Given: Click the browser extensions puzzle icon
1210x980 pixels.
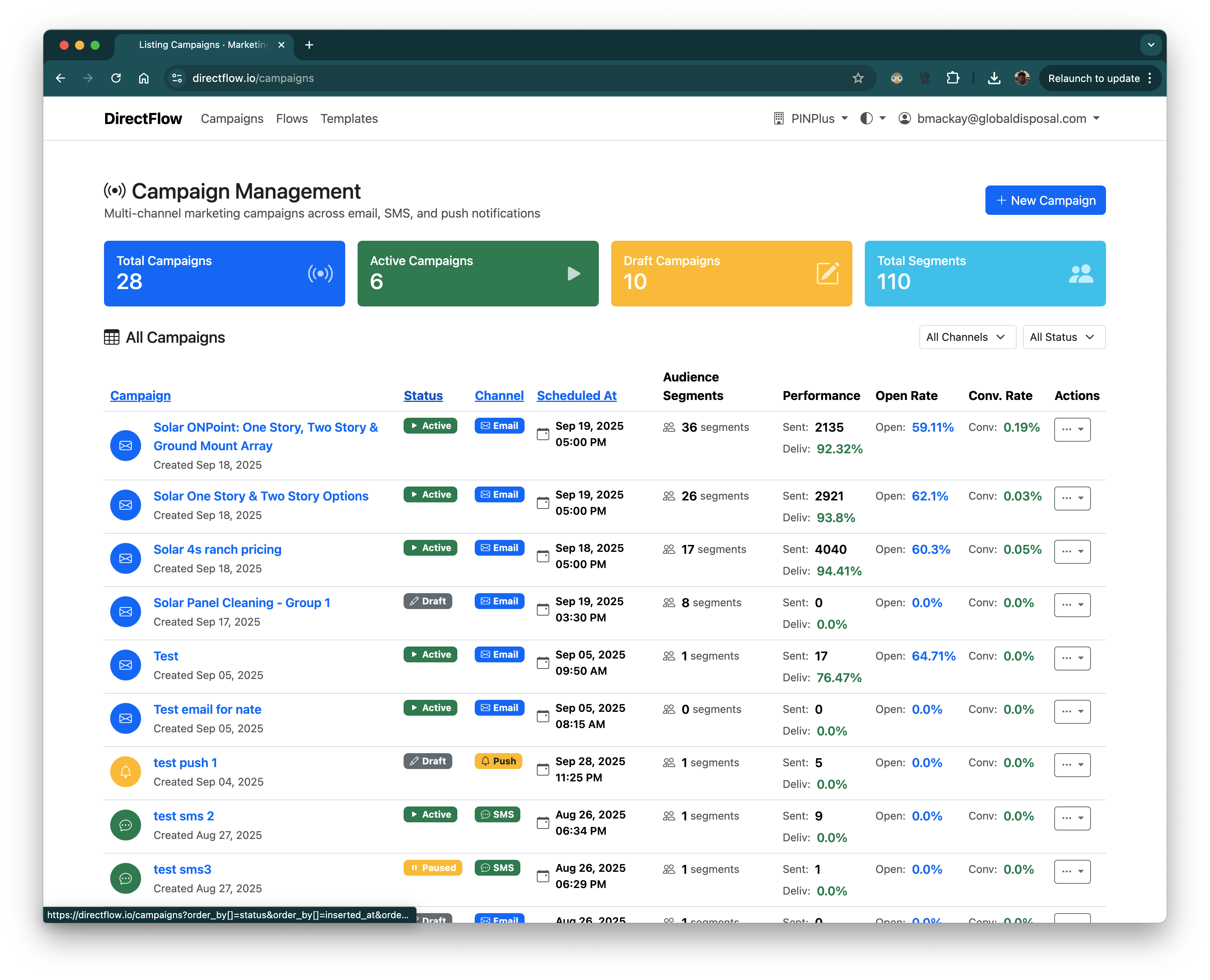Looking at the screenshot, I should tap(953, 78).
